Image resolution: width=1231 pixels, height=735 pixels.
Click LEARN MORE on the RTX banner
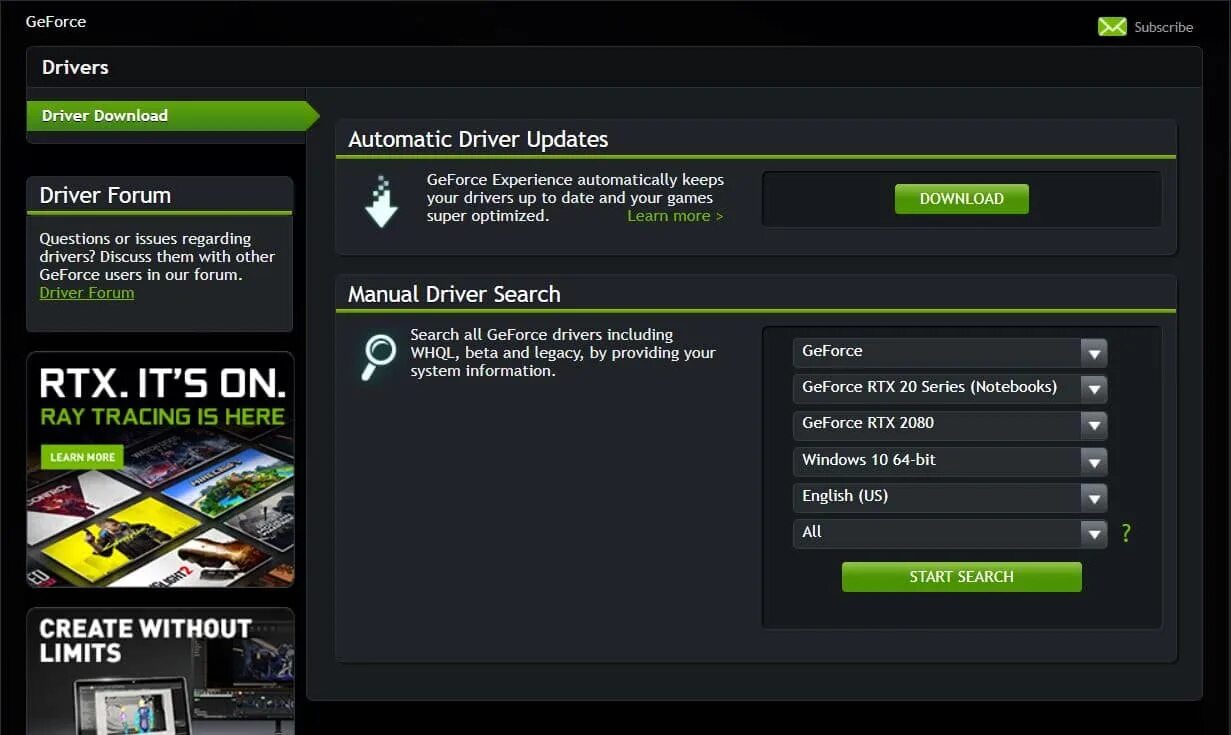point(82,457)
